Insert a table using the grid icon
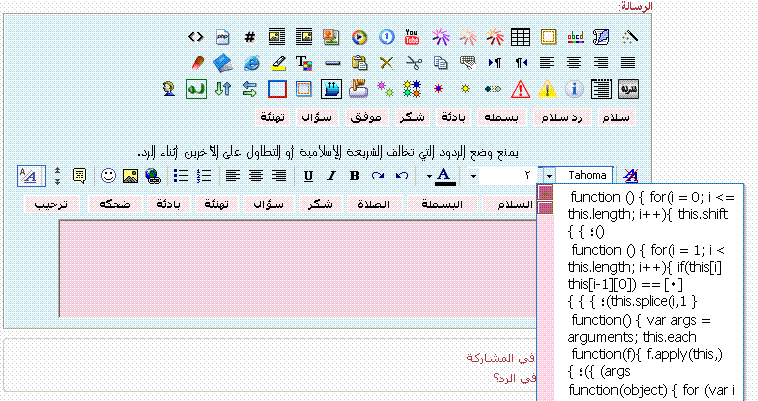 (520, 37)
